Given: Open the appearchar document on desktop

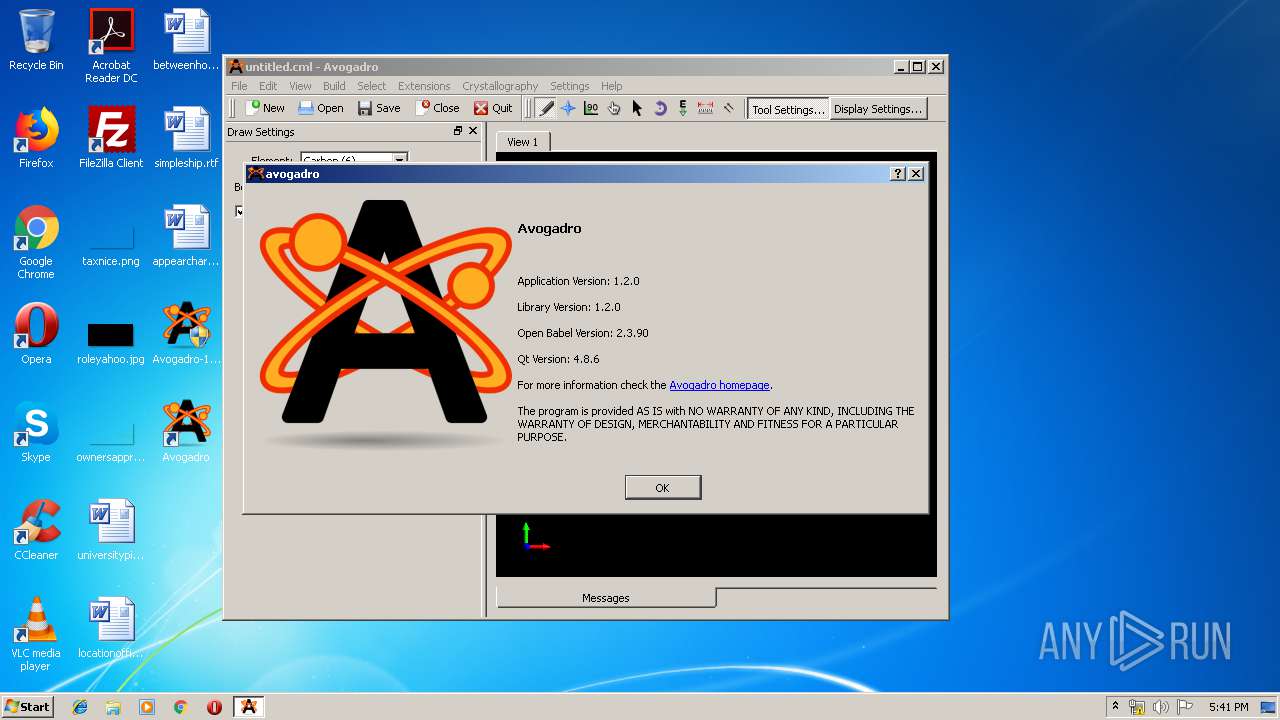Looking at the screenshot, I should point(186,236).
